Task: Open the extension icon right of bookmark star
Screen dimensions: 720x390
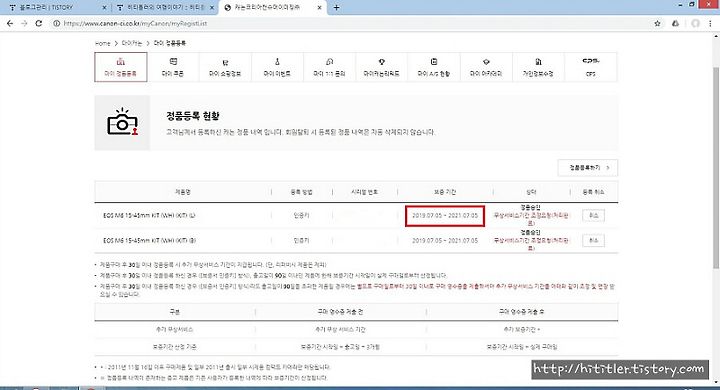Action: point(675,23)
